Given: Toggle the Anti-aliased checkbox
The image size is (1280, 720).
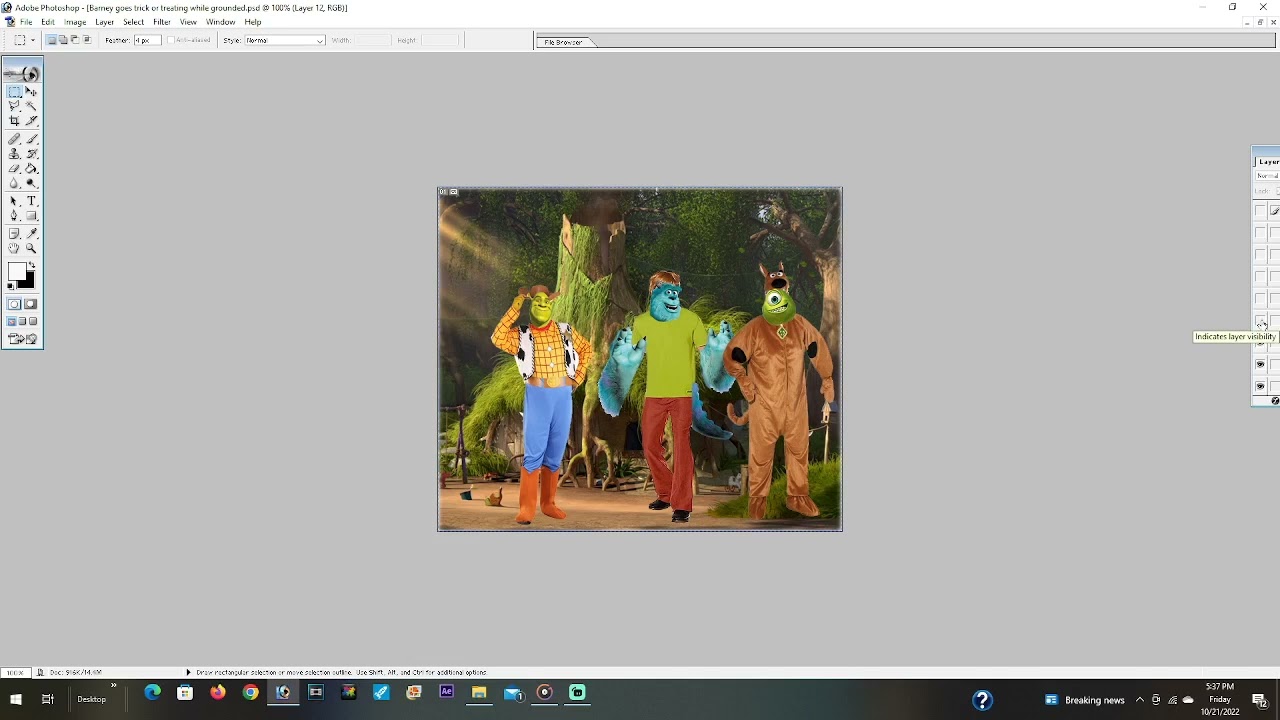Looking at the screenshot, I should click(171, 40).
